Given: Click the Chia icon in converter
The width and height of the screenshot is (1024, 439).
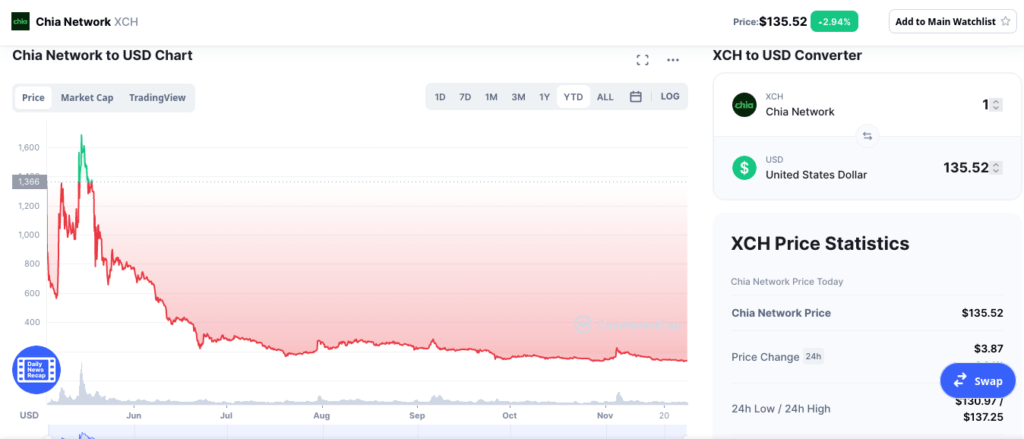Looking at the screenshot, I should click(x=744, y=104).
